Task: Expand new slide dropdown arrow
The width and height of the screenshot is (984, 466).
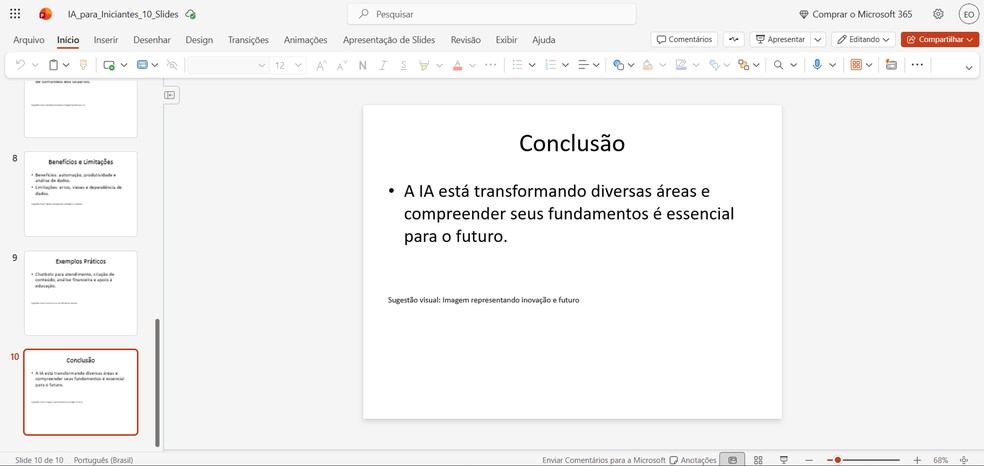Action: pos(124,65)
